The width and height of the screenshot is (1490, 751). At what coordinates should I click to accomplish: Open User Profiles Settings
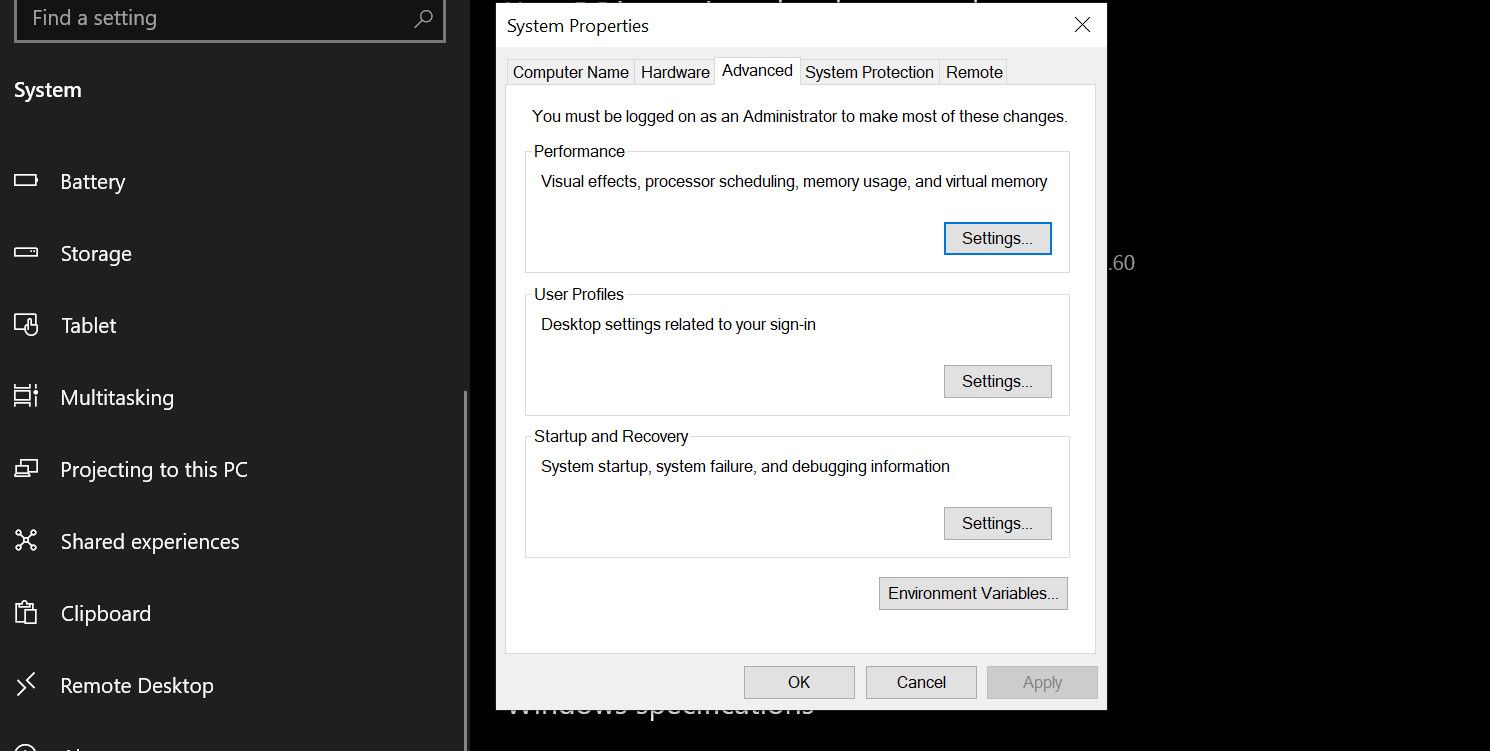(x=997, y=381)
